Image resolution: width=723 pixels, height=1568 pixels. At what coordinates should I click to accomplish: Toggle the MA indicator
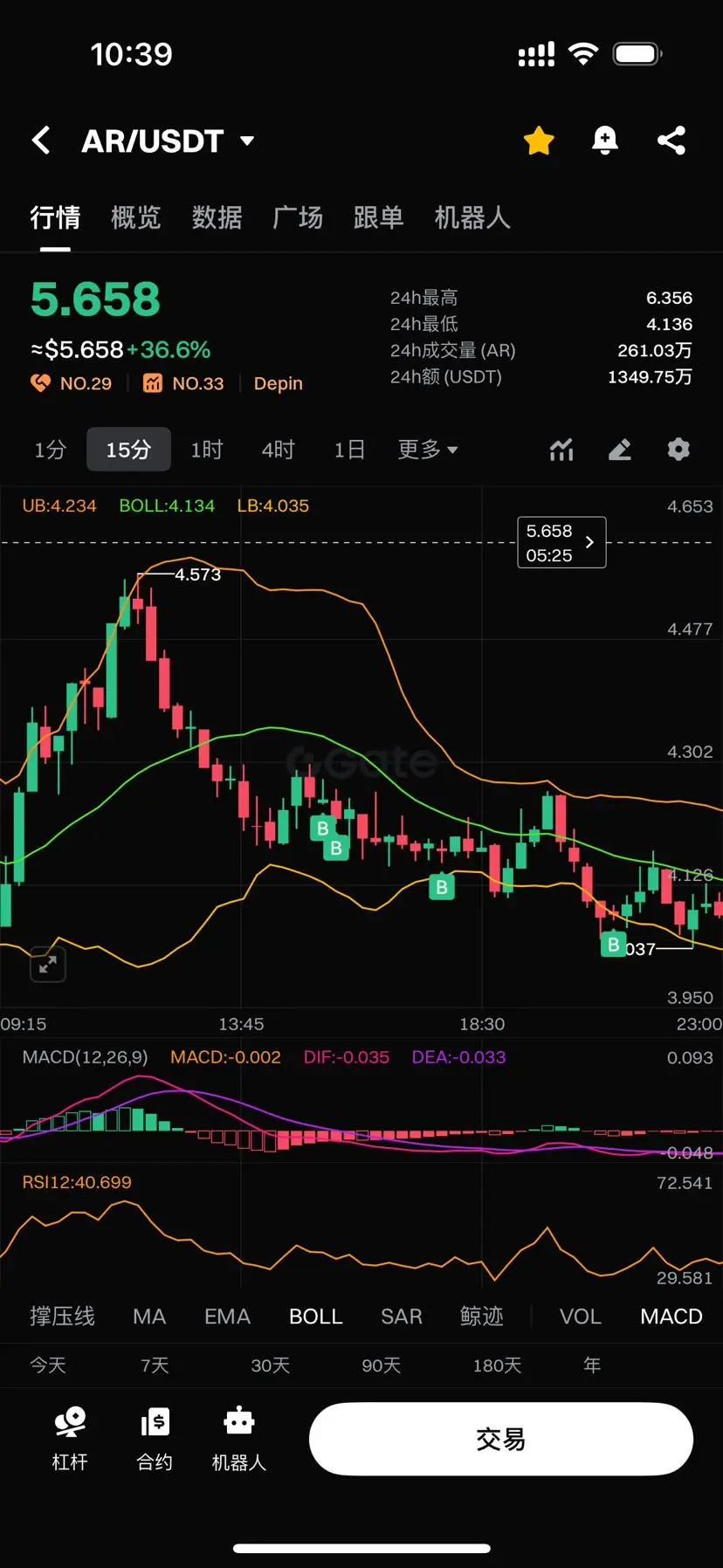tap(149, 1317)
